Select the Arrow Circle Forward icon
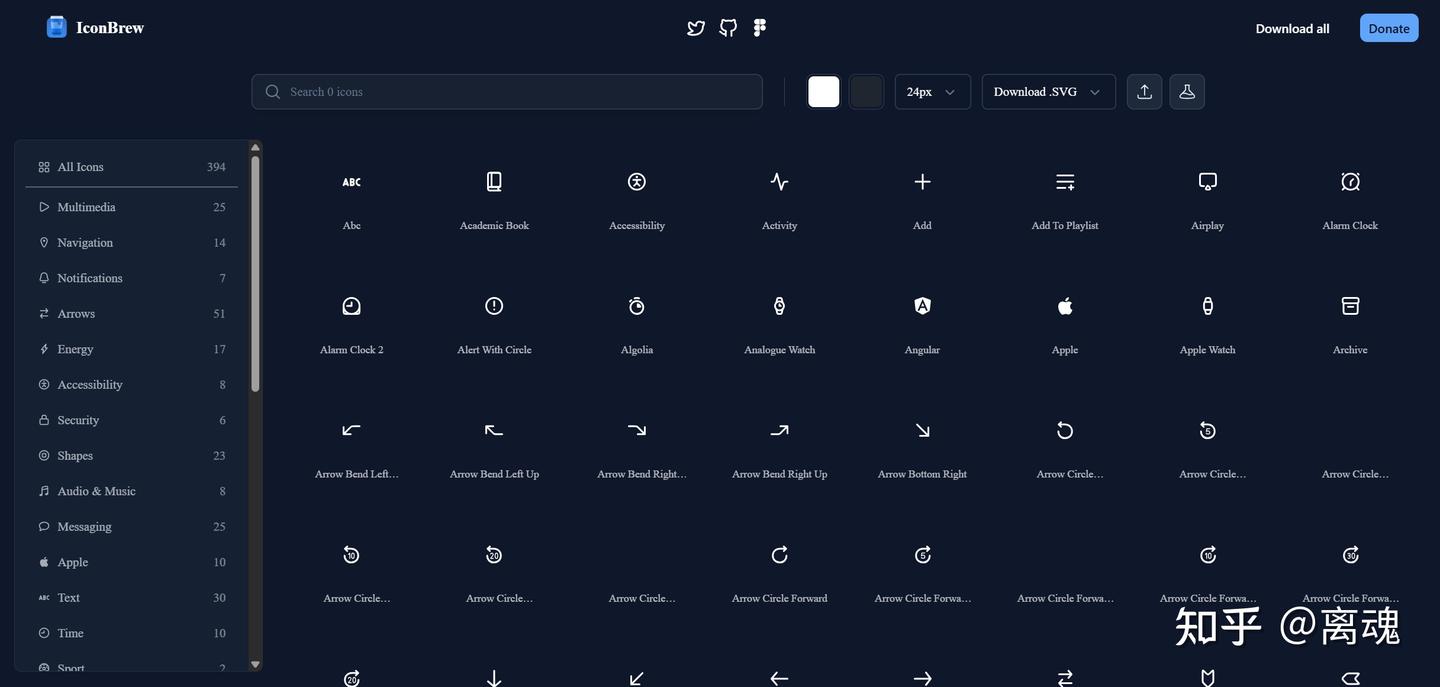 [780, 555]
